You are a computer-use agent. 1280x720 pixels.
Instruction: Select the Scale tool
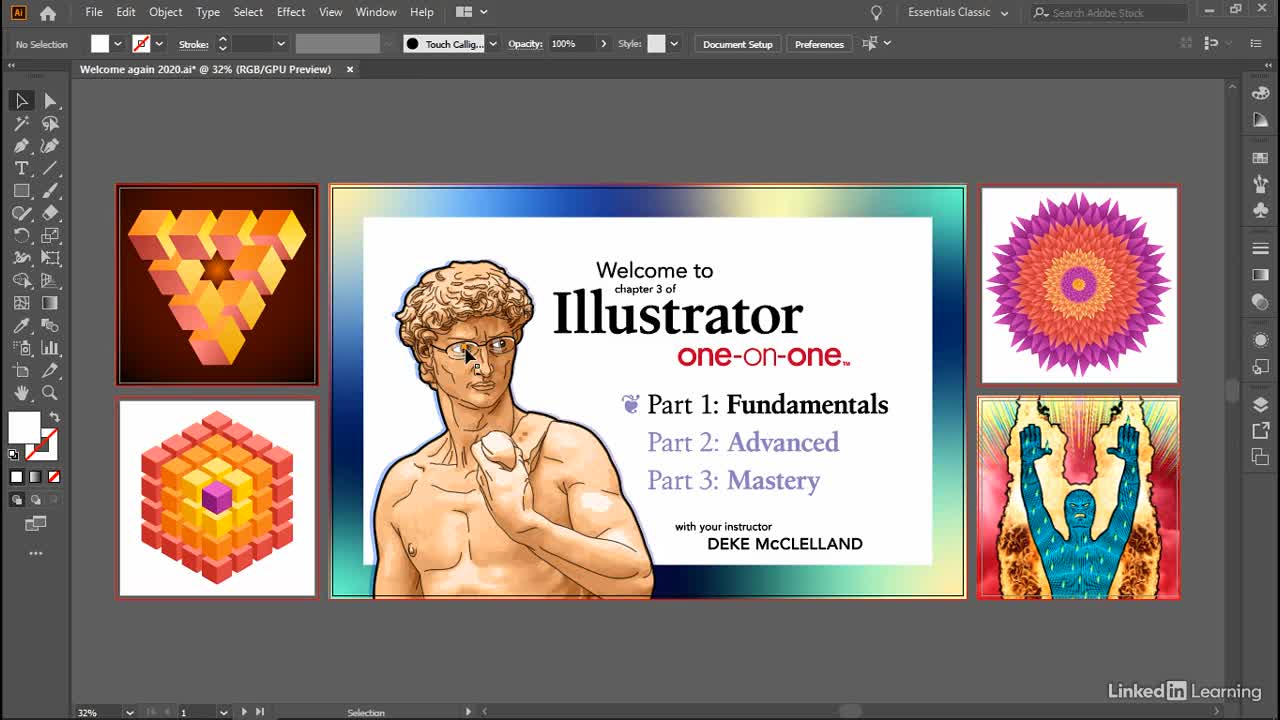pos(50,236)
